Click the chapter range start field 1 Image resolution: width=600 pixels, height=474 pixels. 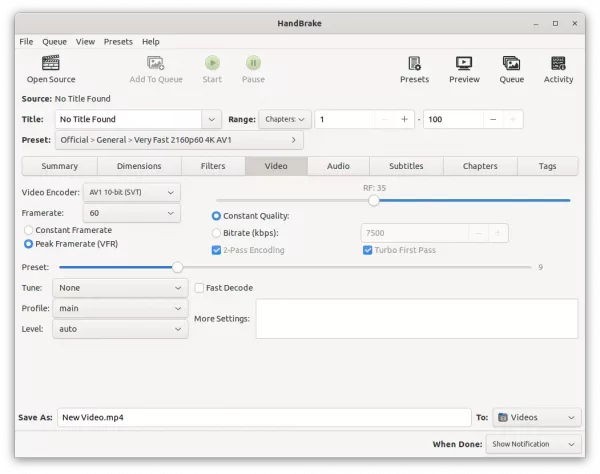345,119
